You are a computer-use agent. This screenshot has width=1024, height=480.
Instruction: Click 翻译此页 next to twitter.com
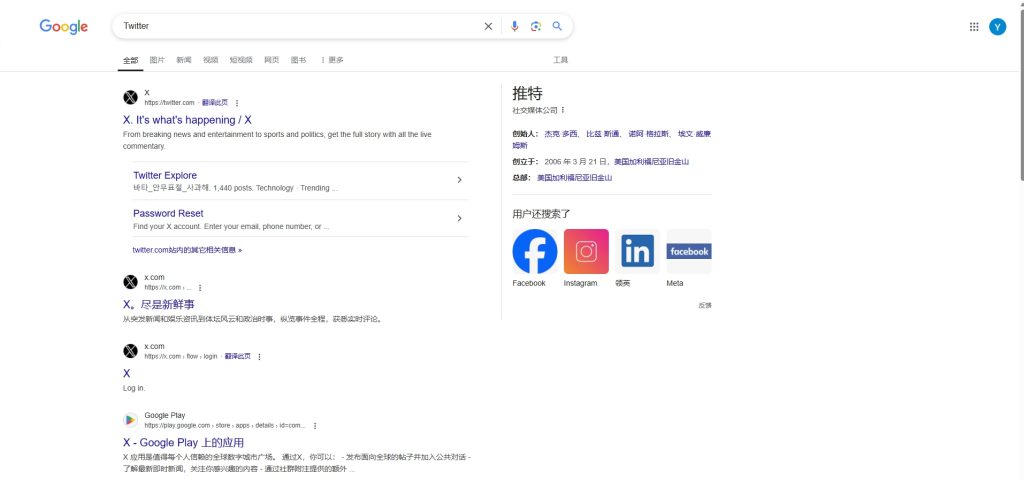pos(215,103)
